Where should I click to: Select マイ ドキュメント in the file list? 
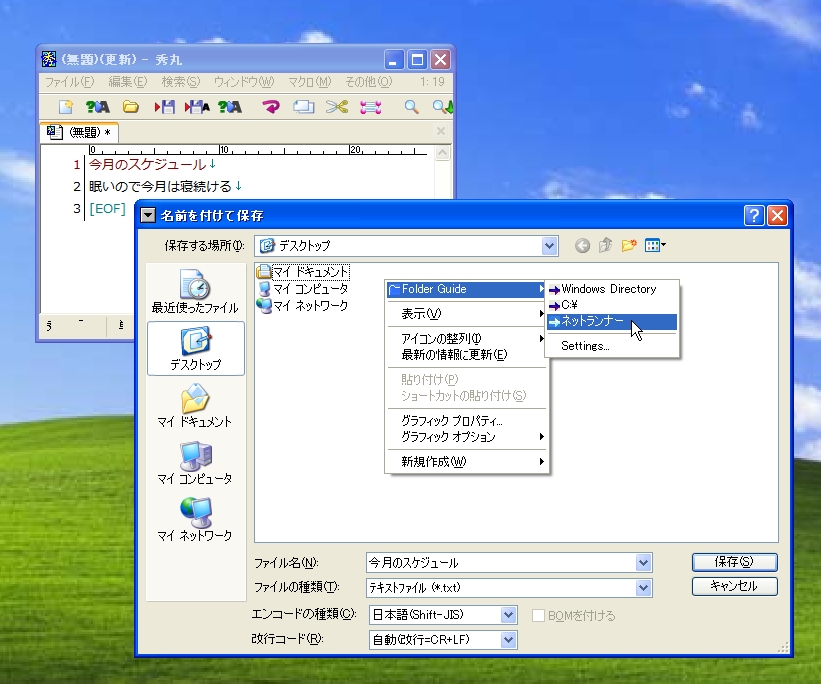click(x=303, y=272)
